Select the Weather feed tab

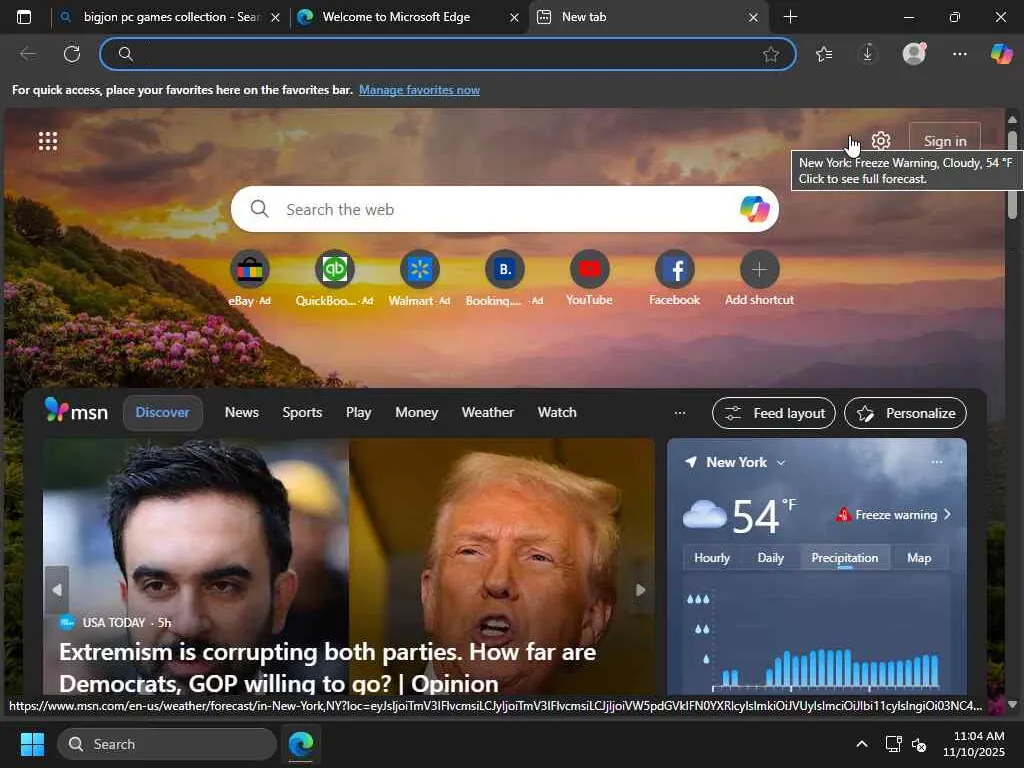(x=487, y=413)
